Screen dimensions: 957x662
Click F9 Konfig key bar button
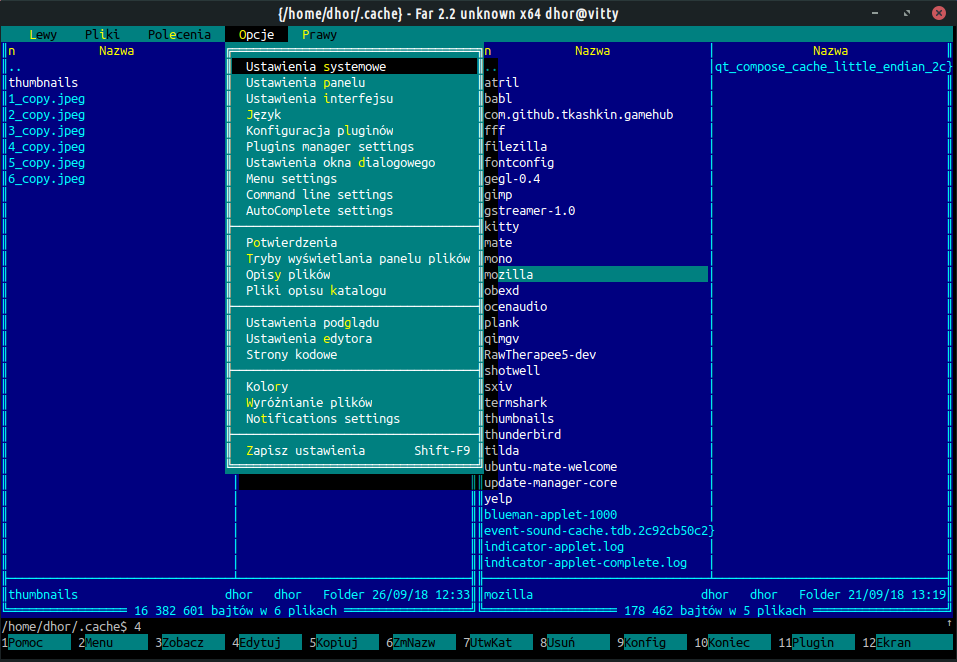[651, 642]
